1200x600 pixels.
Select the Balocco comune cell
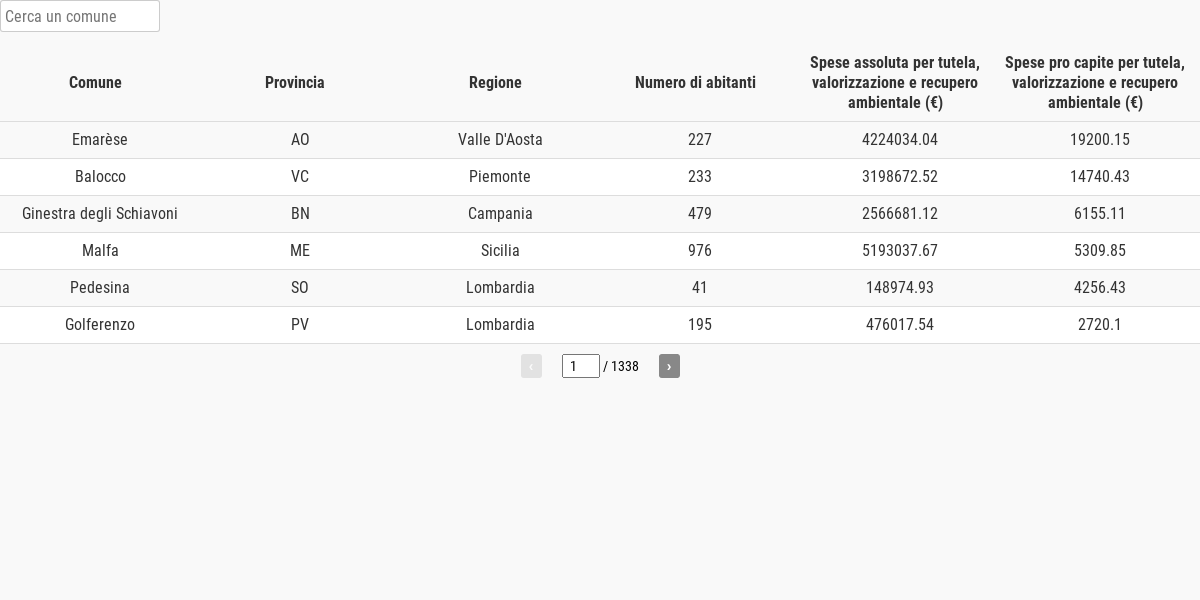coord(100,177)
